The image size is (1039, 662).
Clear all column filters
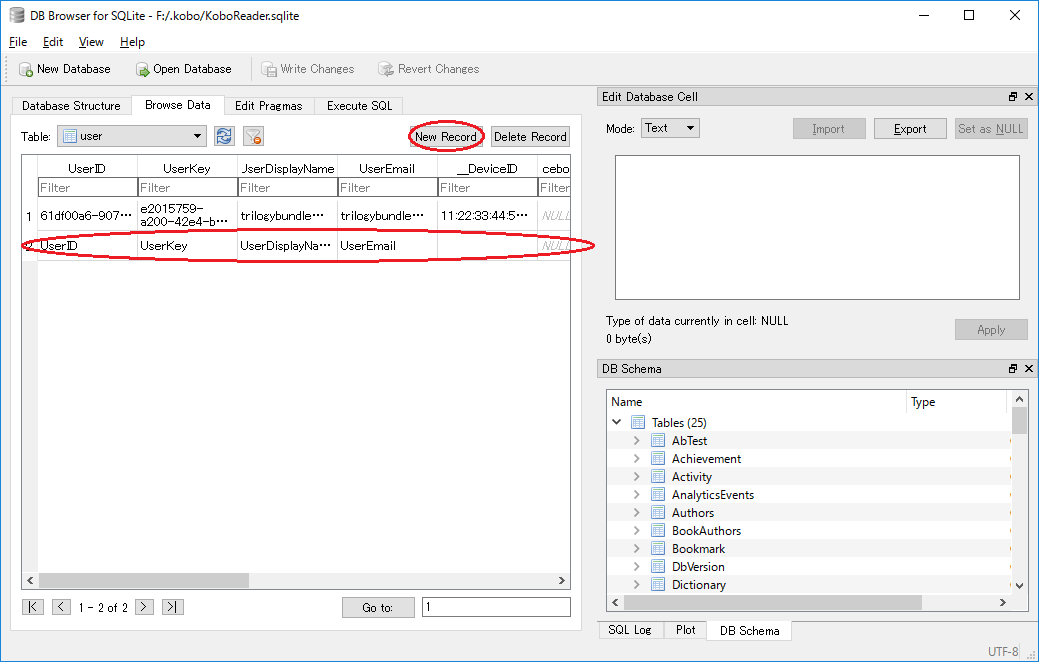coord(252,135)
